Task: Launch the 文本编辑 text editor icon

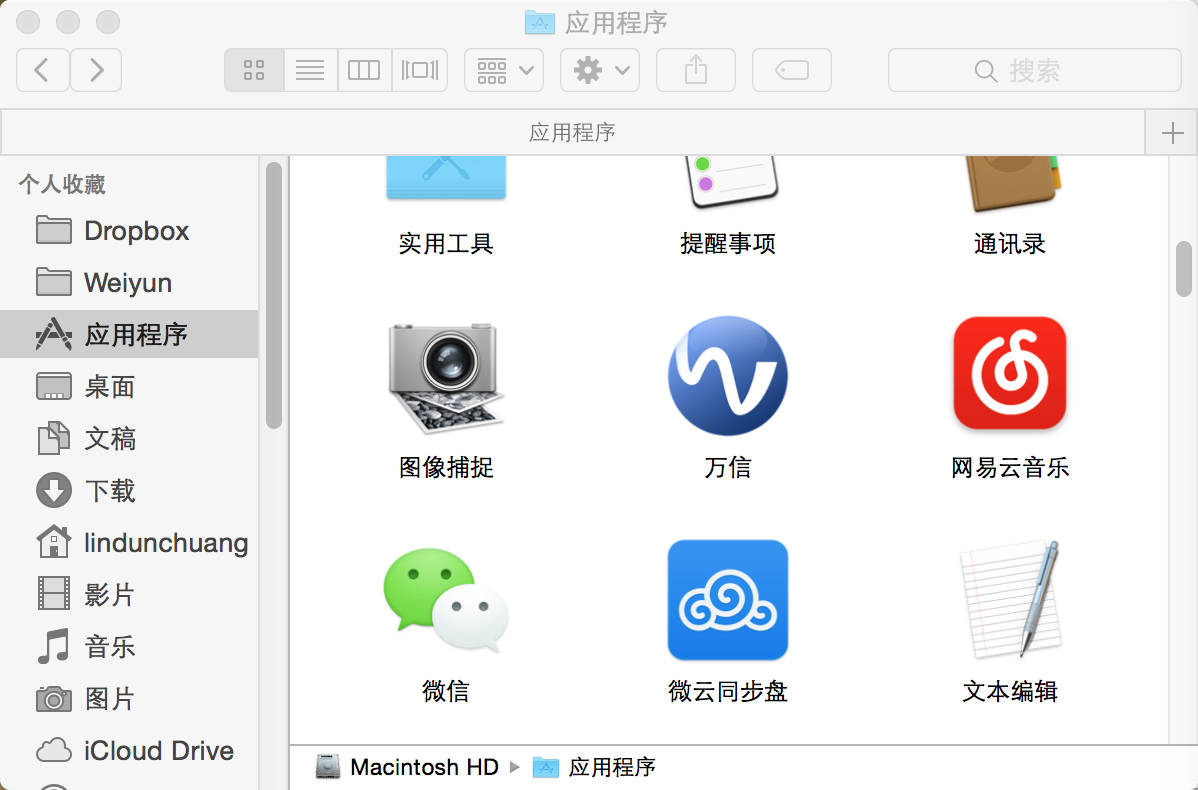Action: [x=1009, y=600]
